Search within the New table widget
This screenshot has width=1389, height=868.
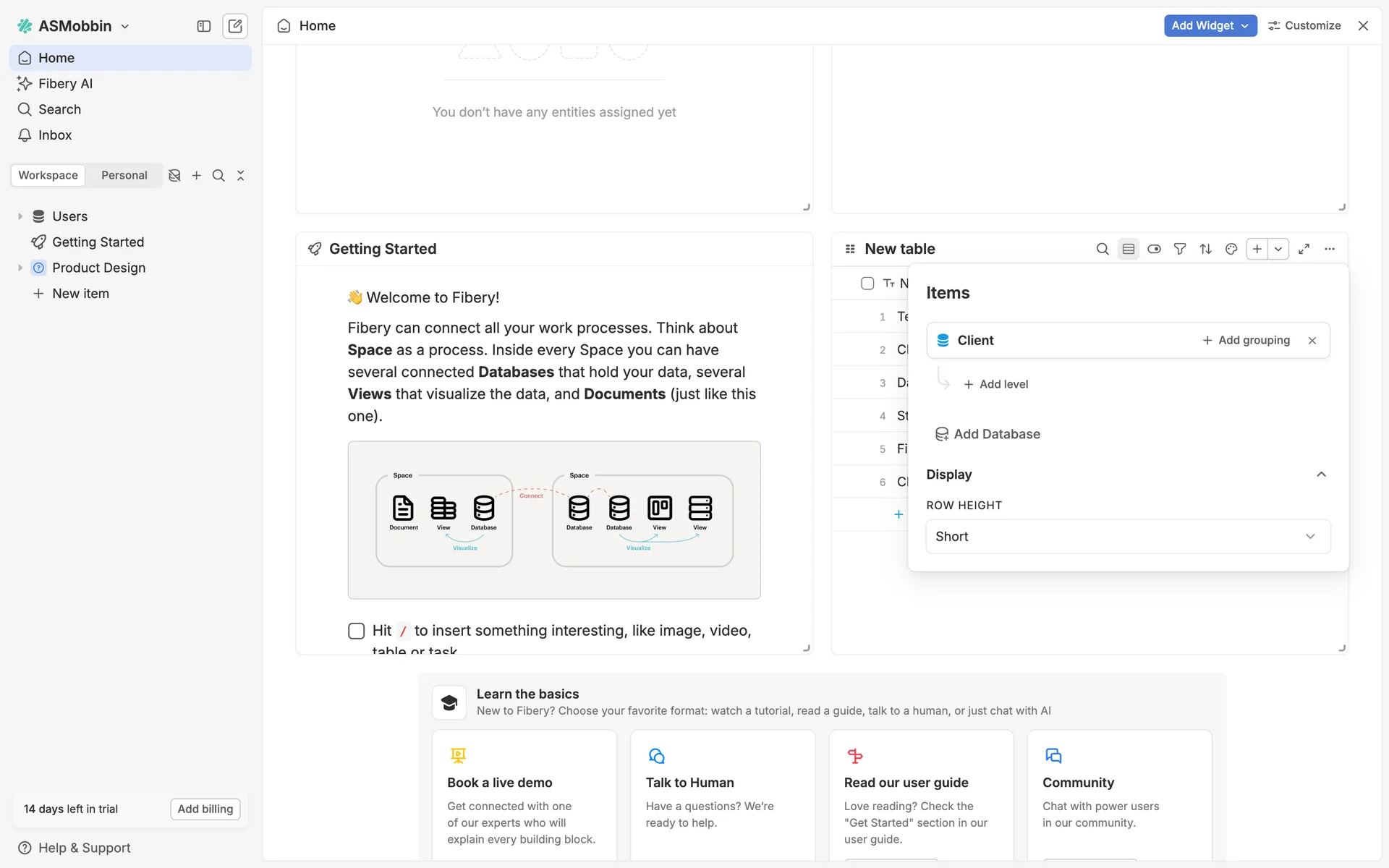tap(1102, 249)
